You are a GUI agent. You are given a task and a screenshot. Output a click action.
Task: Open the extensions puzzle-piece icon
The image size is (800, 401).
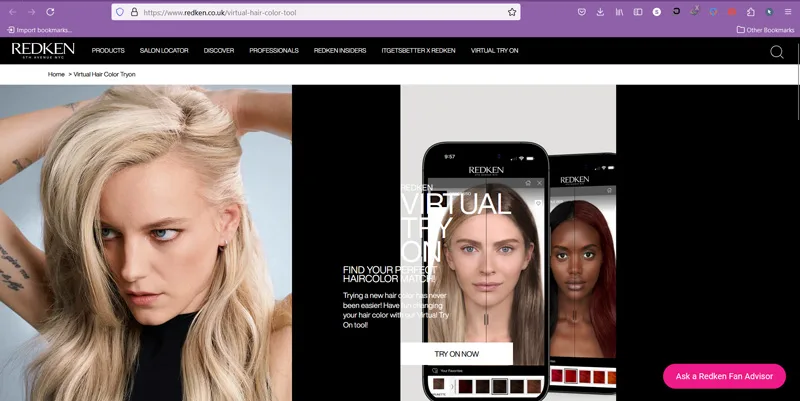click(751, 12)
